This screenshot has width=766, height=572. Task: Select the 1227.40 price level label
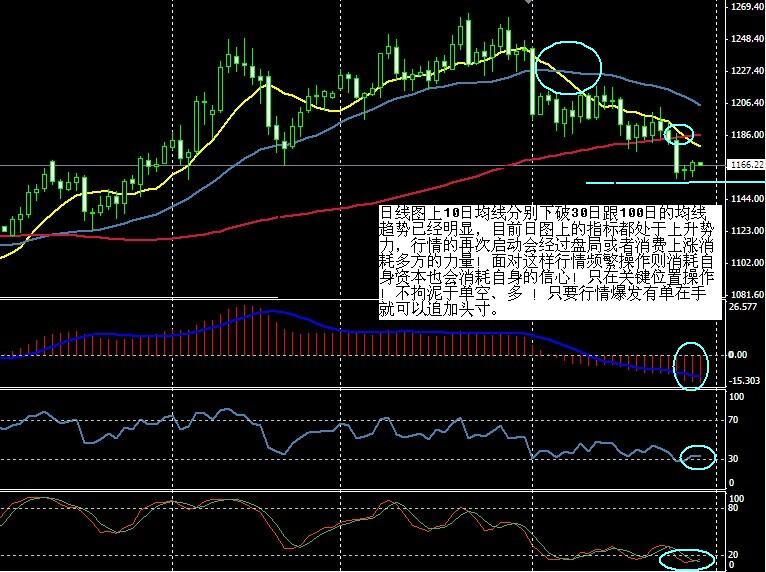coord(747,71)
